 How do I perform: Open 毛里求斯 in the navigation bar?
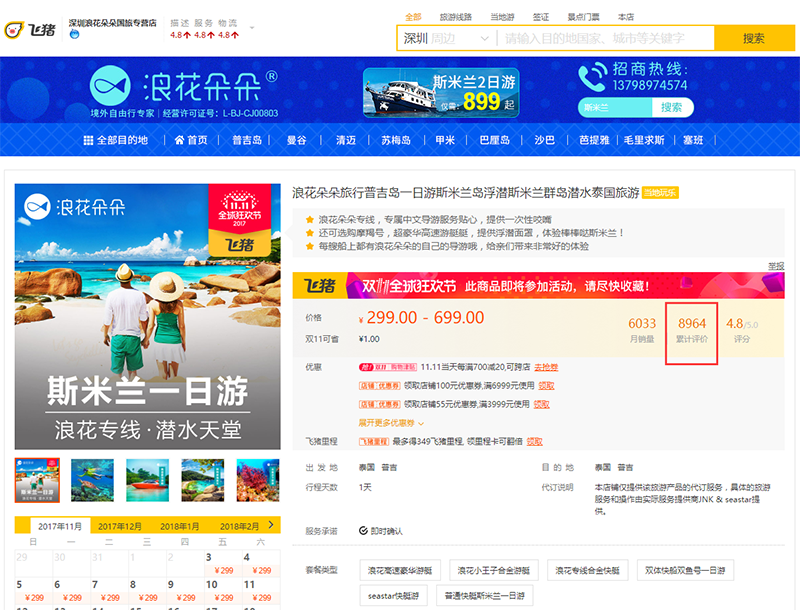644,140
